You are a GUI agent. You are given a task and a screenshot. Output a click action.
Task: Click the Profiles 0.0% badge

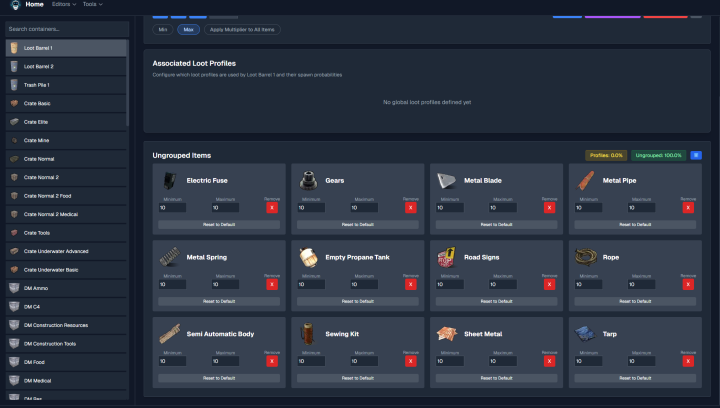606,155
